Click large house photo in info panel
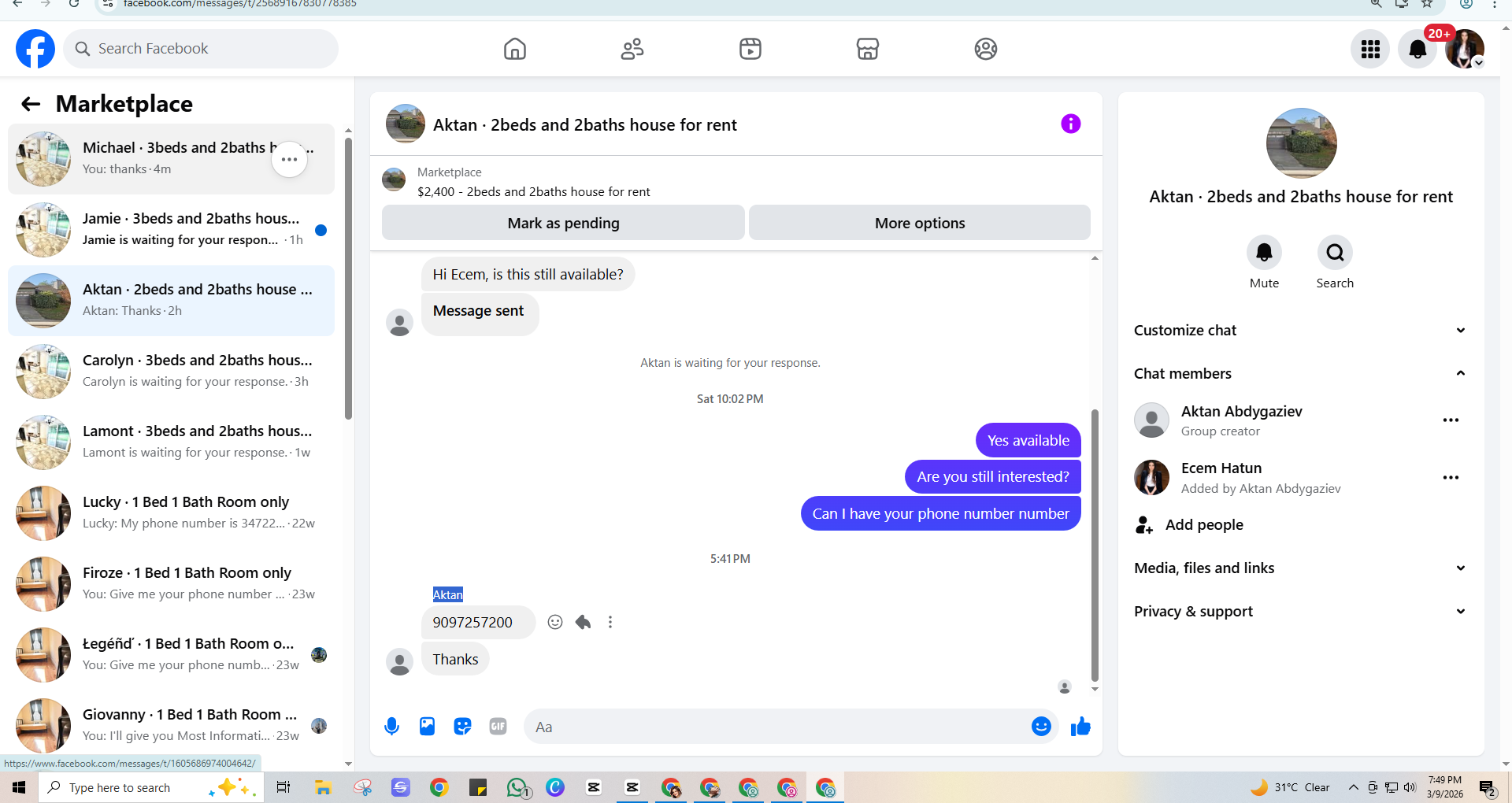The width and height of the screenshot is (1512, 803). click(x=1301, y=143)
